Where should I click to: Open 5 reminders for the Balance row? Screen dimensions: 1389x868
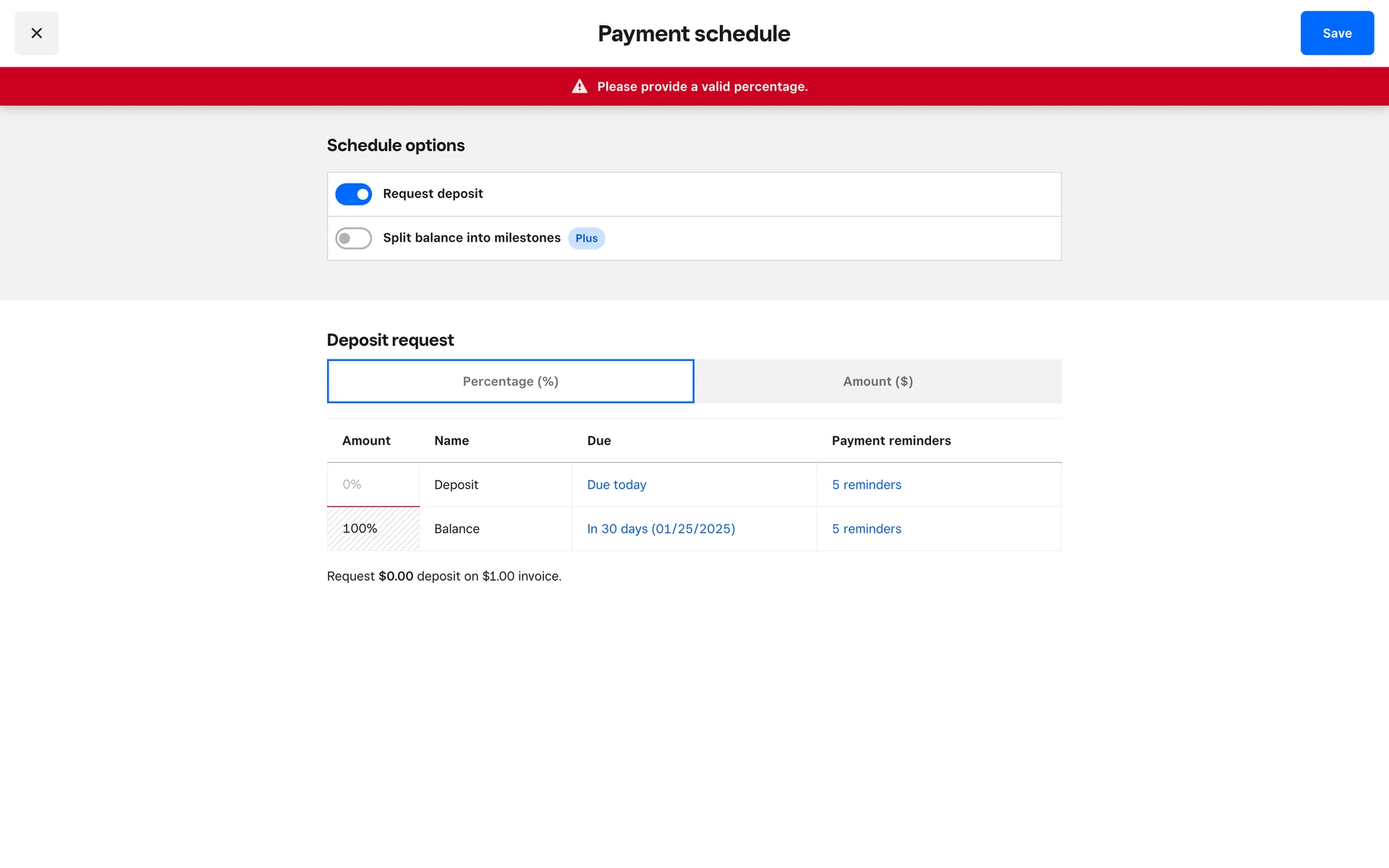pos(866,529)
